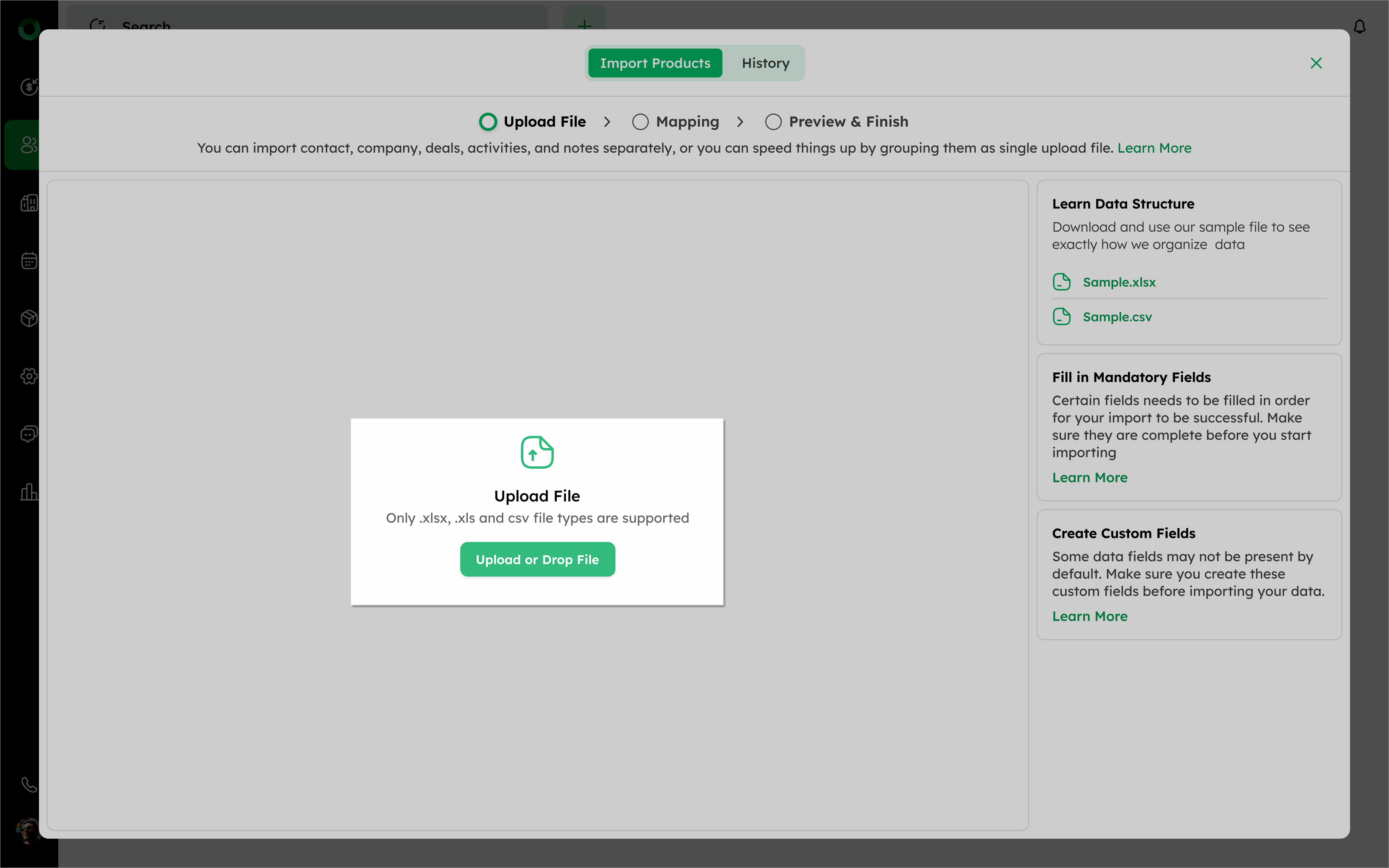Open the reports bar chart icon
Screen dimensions: 1389x868
(29, 492)
